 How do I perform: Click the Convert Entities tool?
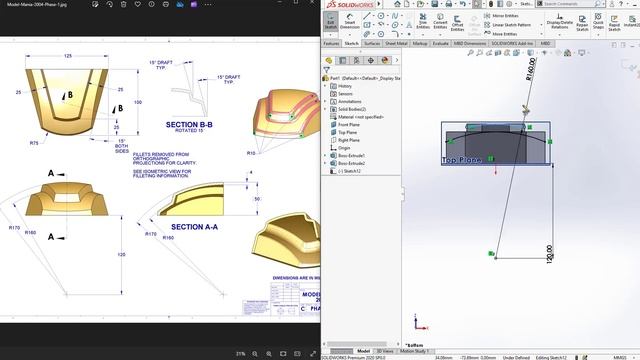click(440, 21)
